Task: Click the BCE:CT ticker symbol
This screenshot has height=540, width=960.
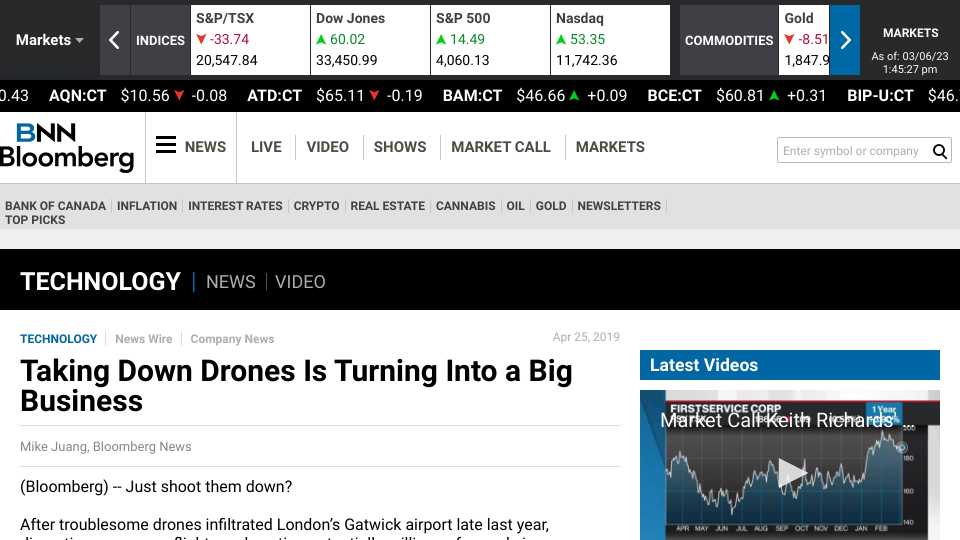Action: (x=674, y=96)
